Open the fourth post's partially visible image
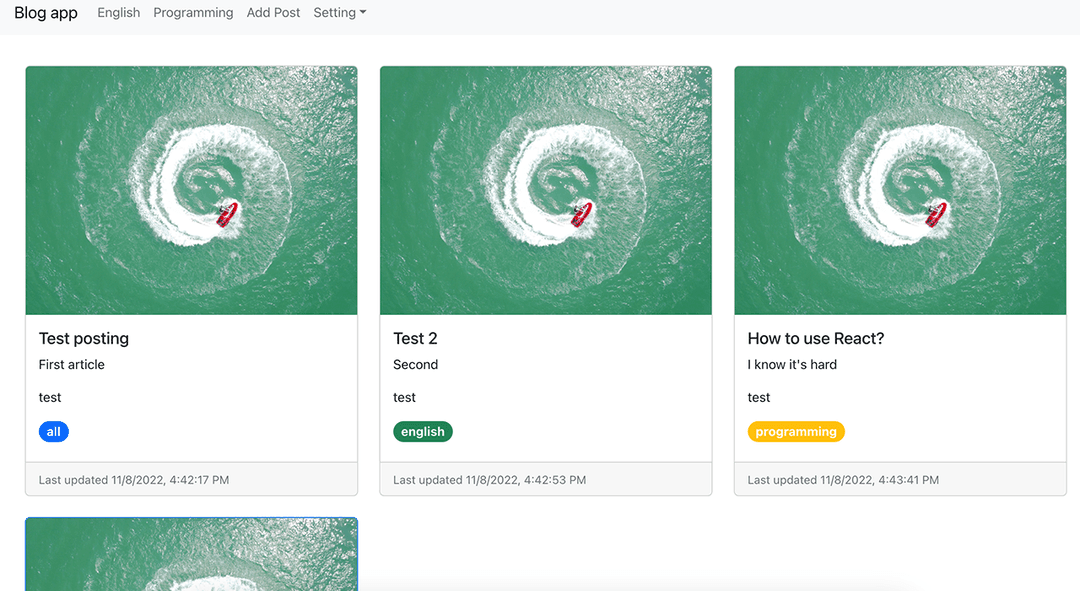 (191, 554)
